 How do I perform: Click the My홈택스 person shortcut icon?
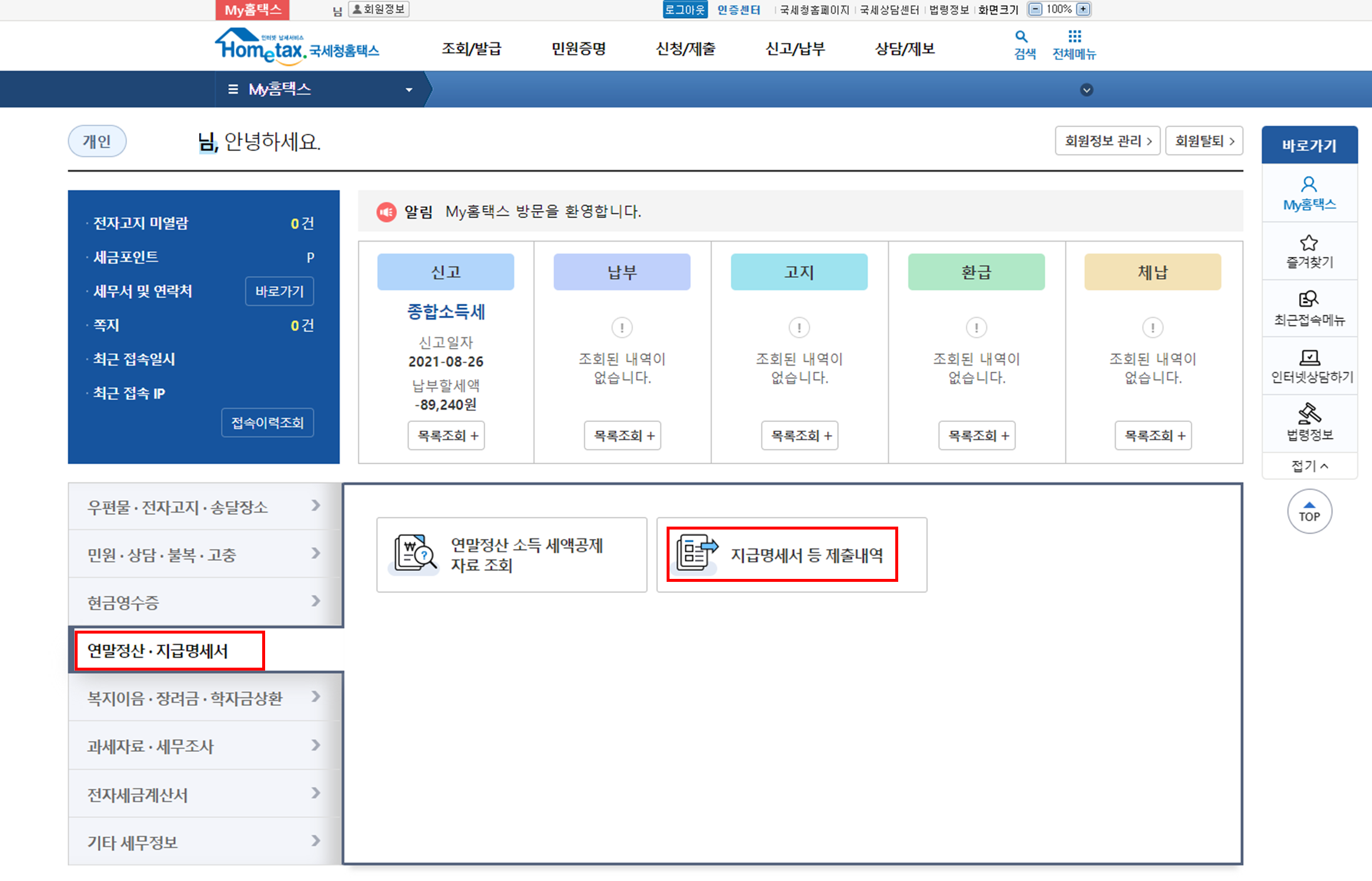tap(1309, 185)
